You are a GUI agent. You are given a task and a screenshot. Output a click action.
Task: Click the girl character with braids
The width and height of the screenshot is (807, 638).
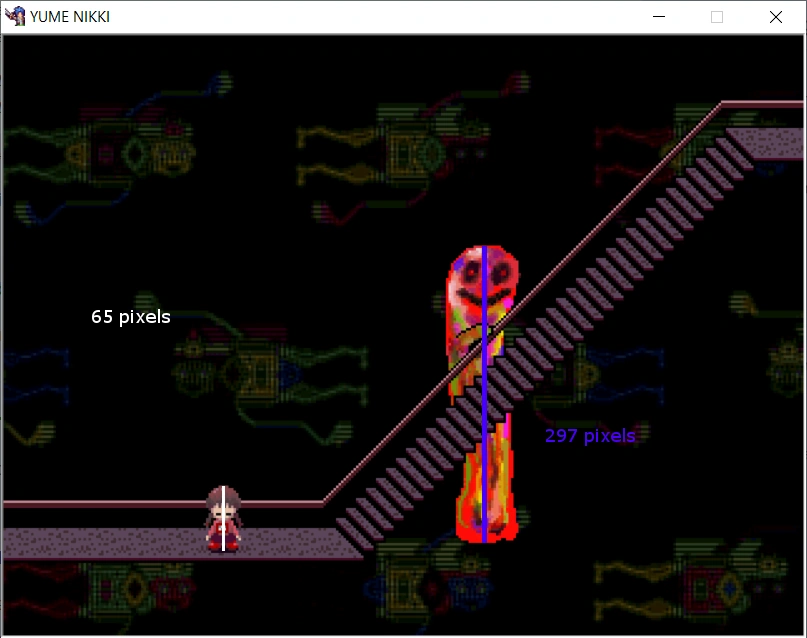pyautogui.click(x=223, y=519)
